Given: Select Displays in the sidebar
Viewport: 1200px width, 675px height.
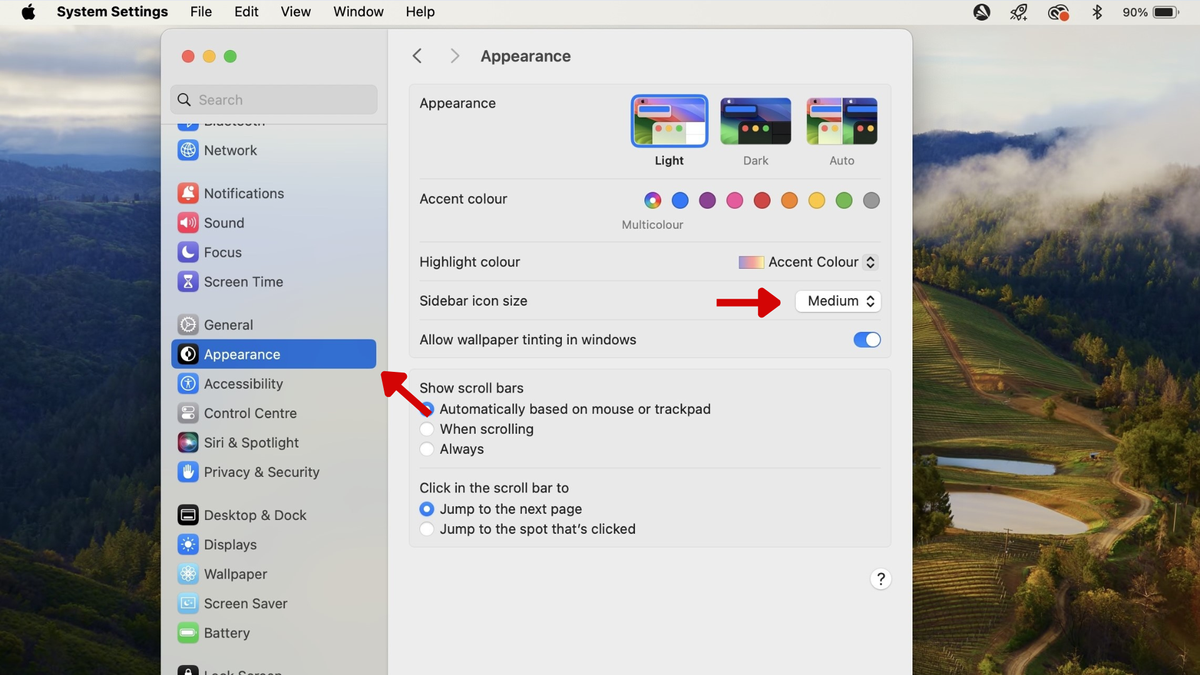Looking at the screenshot, I should coord(230,544).
